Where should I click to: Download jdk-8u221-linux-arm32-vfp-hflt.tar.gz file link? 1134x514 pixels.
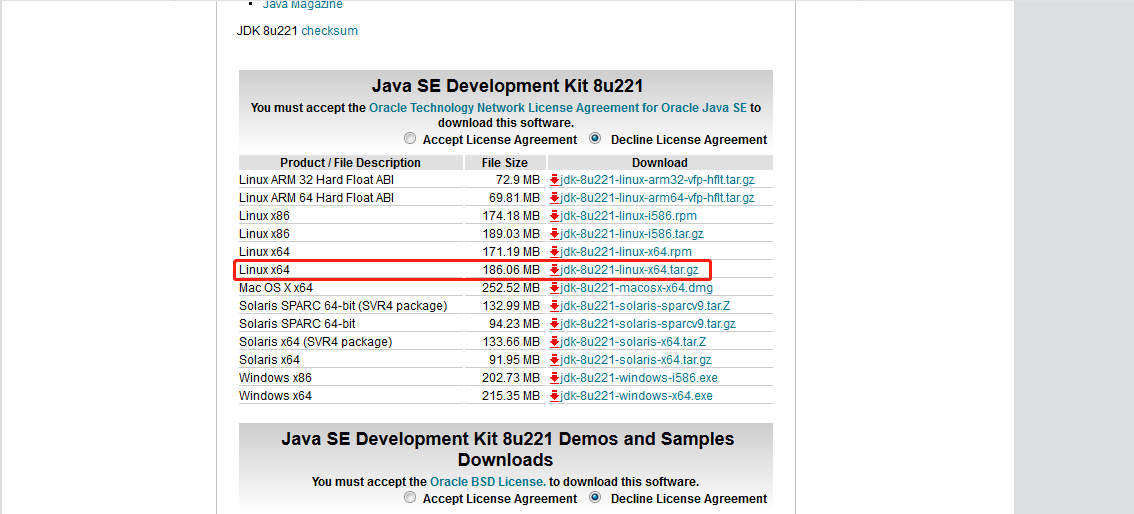(657, 180)
